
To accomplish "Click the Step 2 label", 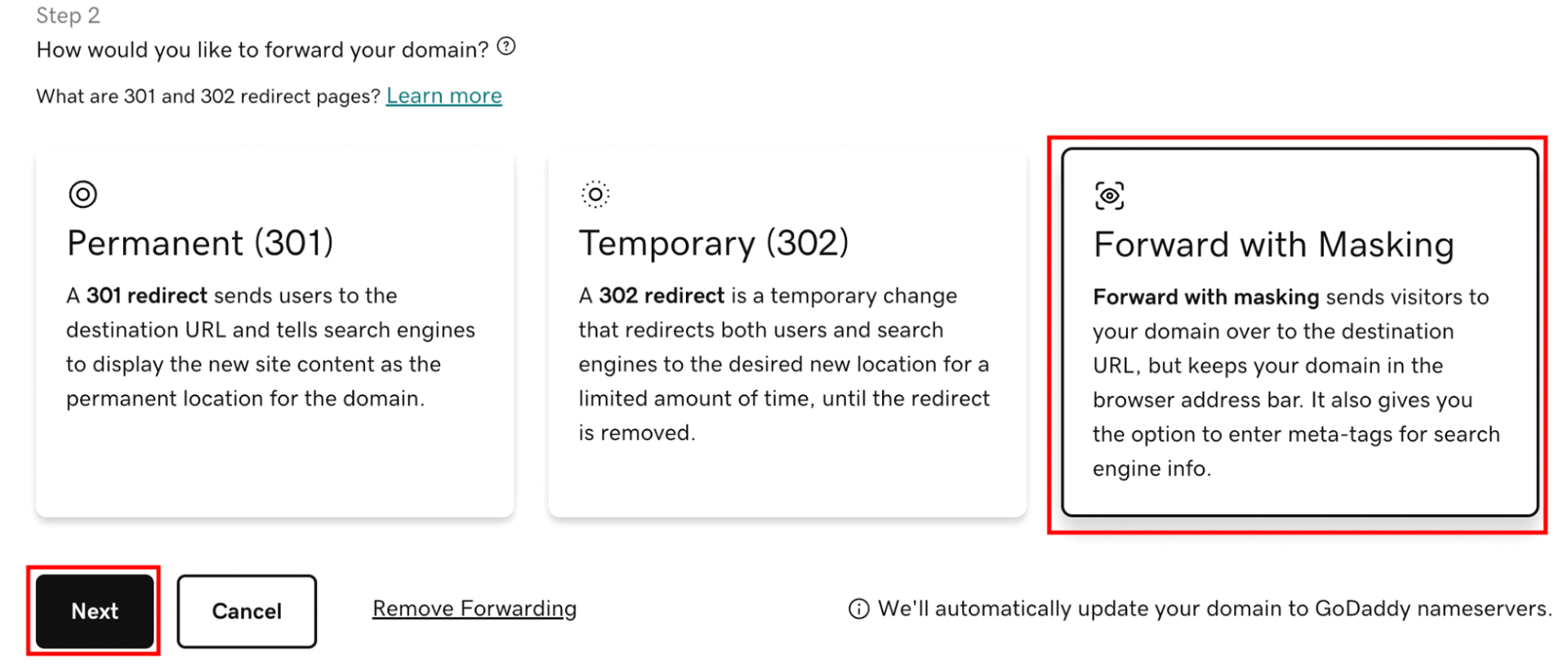I will (68, 16).
